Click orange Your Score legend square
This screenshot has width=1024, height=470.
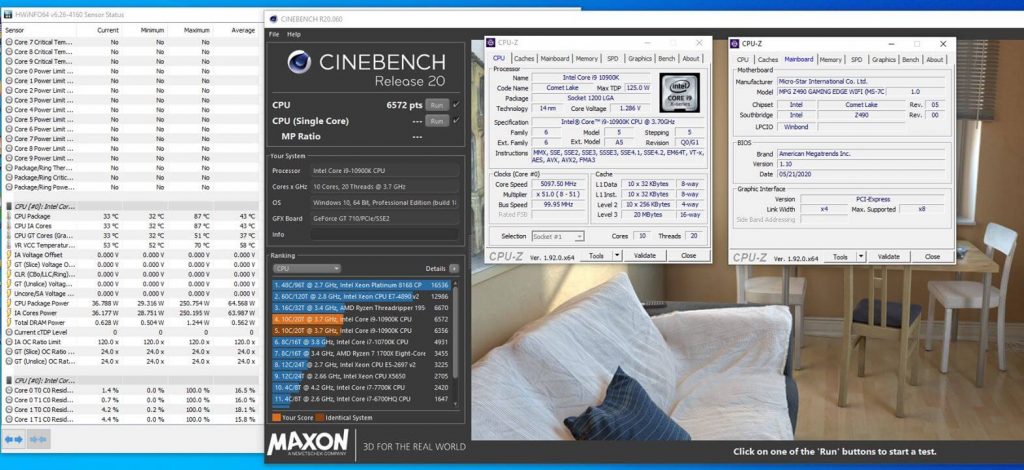click(x=276, y=417)
